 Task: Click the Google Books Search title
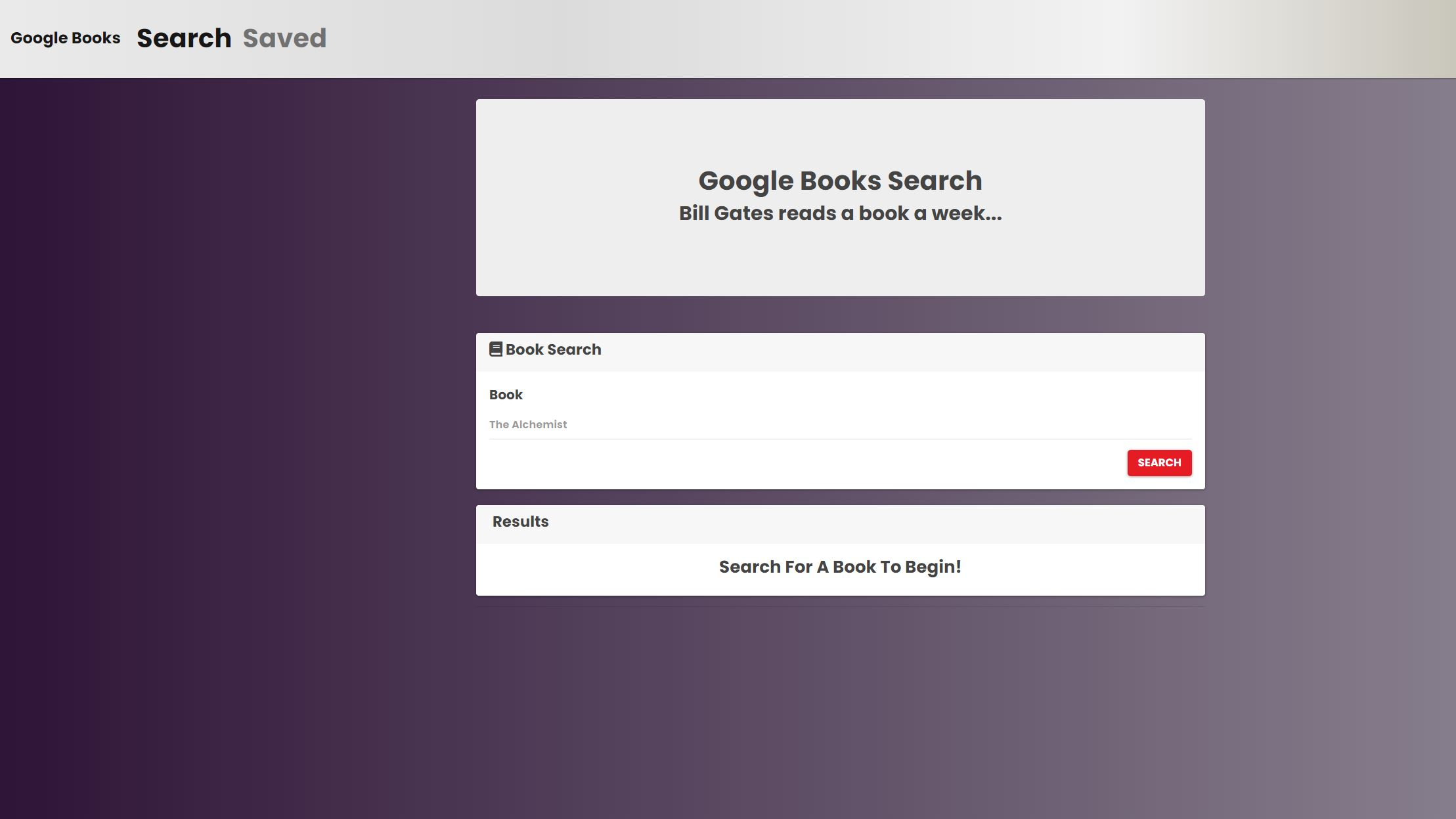tap(840, 181)
